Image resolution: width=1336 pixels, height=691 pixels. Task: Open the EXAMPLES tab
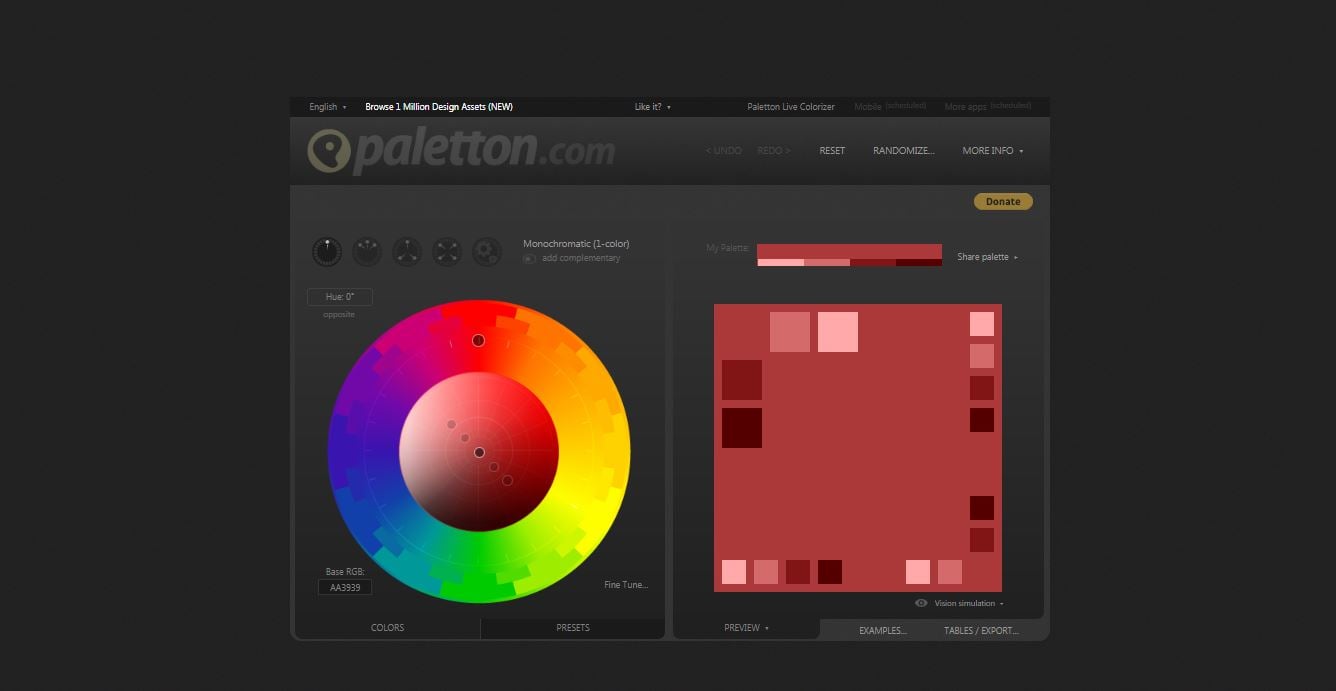(x=883, y=631)
